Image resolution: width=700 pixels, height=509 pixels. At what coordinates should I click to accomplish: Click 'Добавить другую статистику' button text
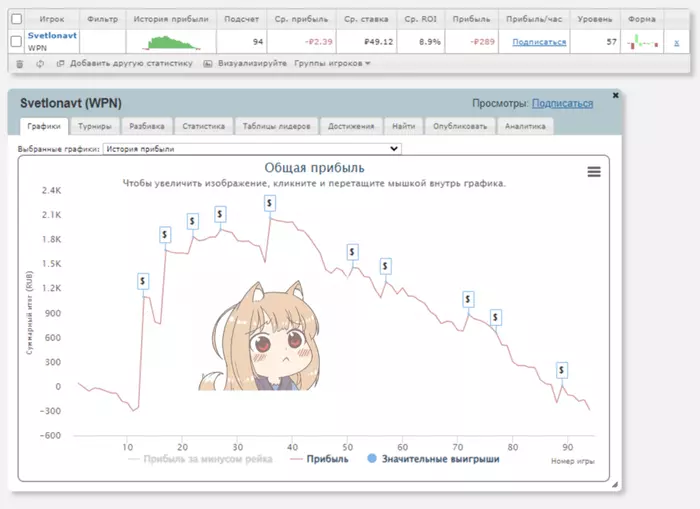(x=131, y=63)
